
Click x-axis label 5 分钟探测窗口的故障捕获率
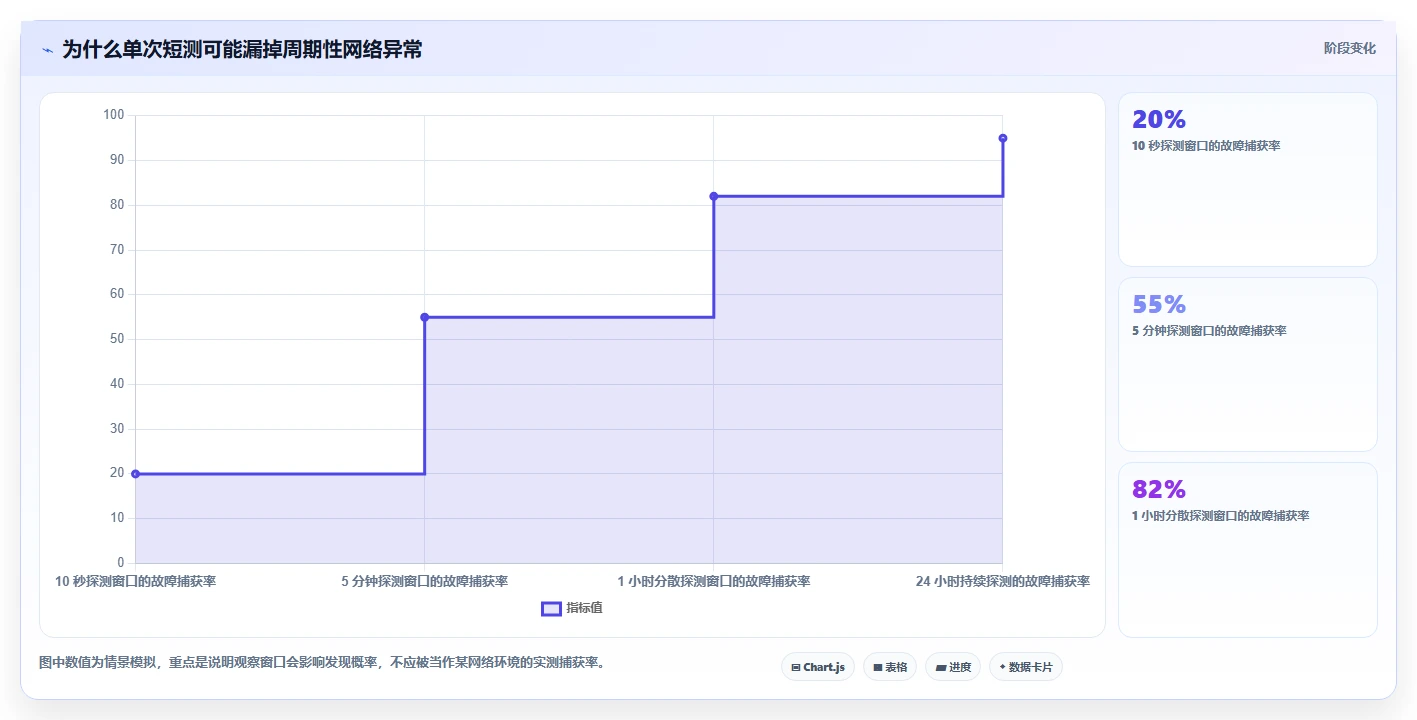coord(425,581)
